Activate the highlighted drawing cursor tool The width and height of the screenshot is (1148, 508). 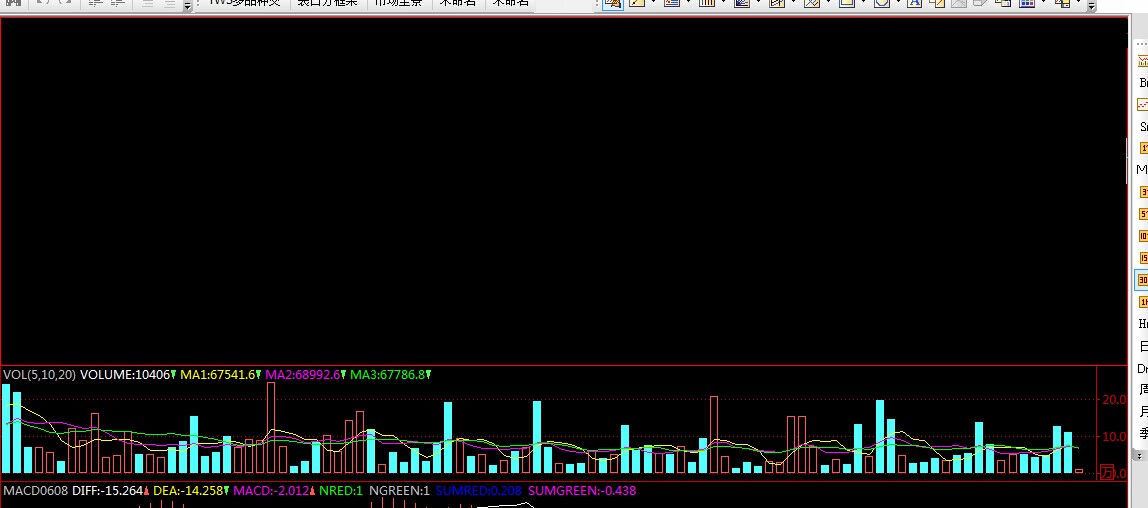pos(613,3)
